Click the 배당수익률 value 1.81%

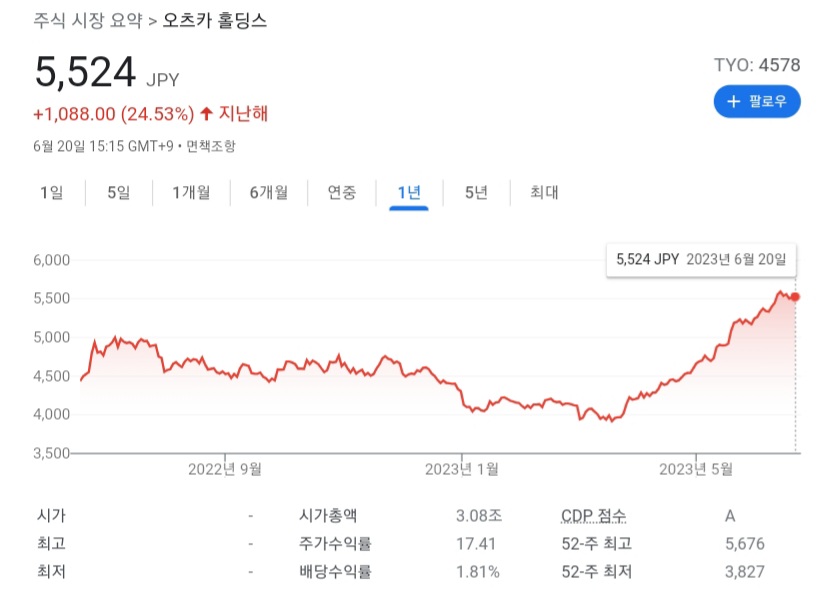pyautogui.click(x=477, y=572)
